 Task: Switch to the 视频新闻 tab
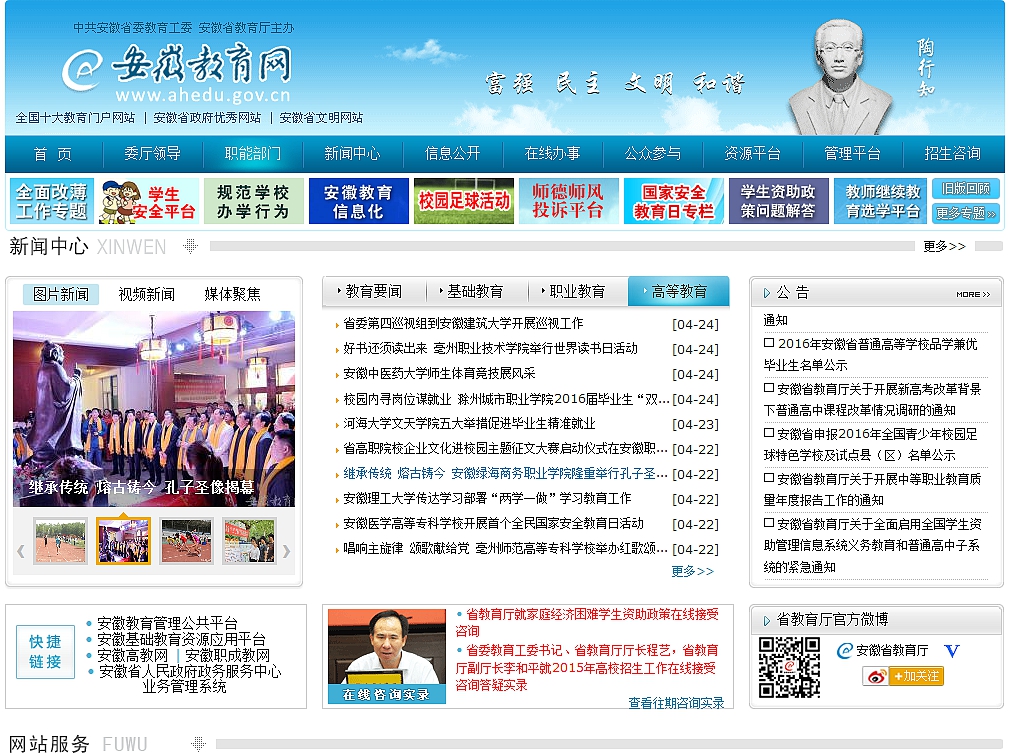tap(146, 294)
